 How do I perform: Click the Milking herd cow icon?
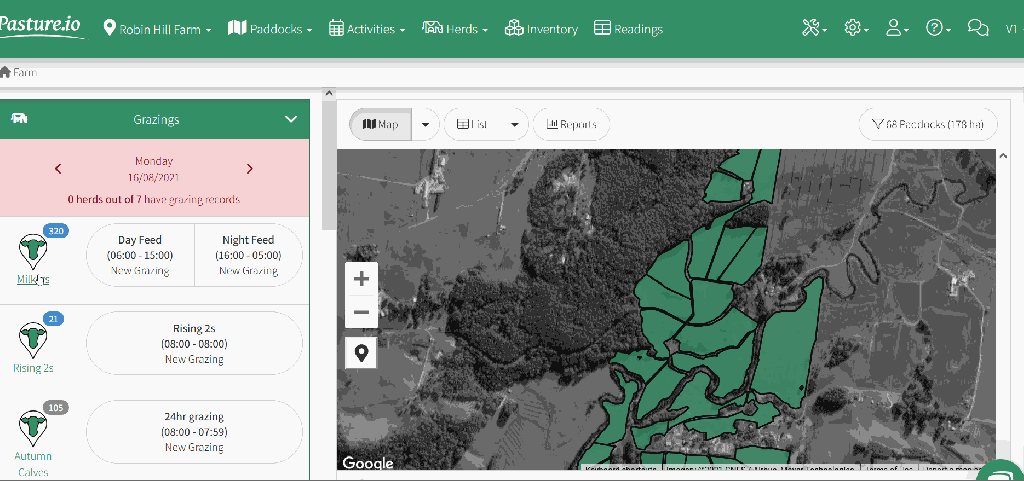point(33,250)
